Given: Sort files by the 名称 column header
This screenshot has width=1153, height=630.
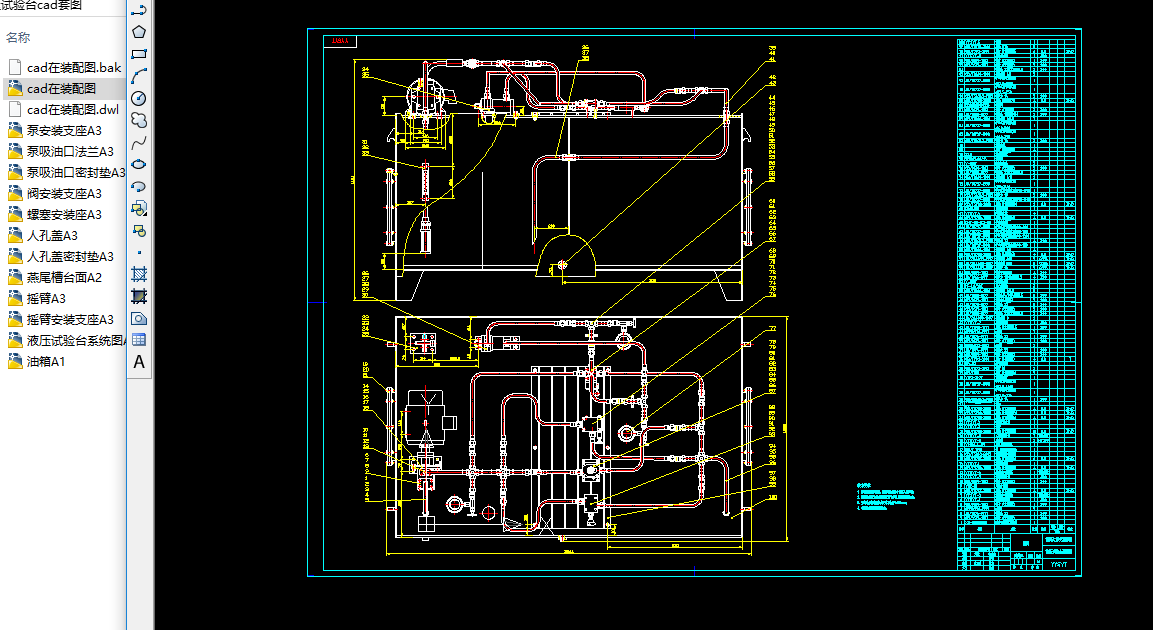Looking at the screenshot, I should [x=20, y=37].
